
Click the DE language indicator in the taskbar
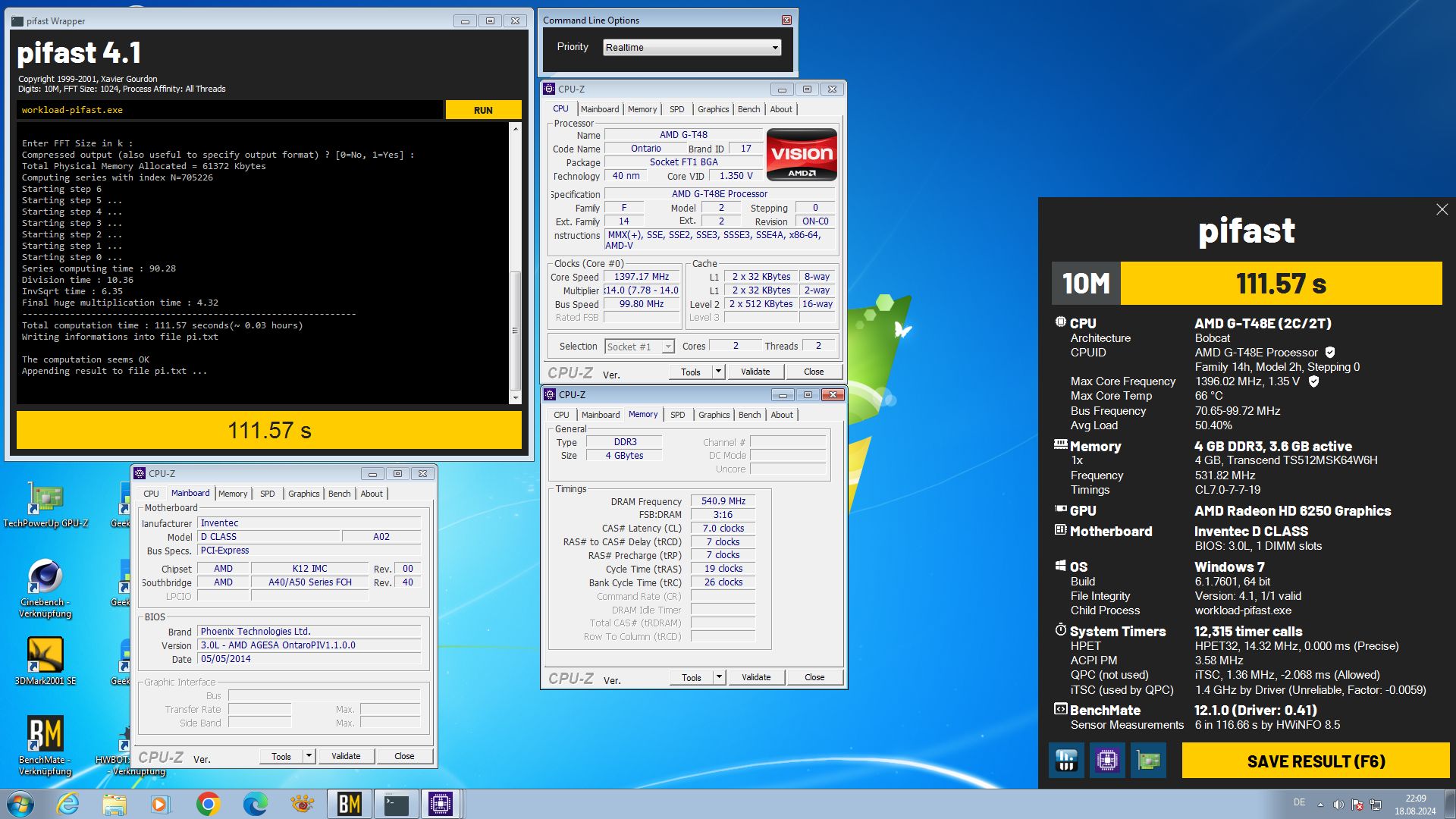pyautogui.click(x=1299, y=802)
